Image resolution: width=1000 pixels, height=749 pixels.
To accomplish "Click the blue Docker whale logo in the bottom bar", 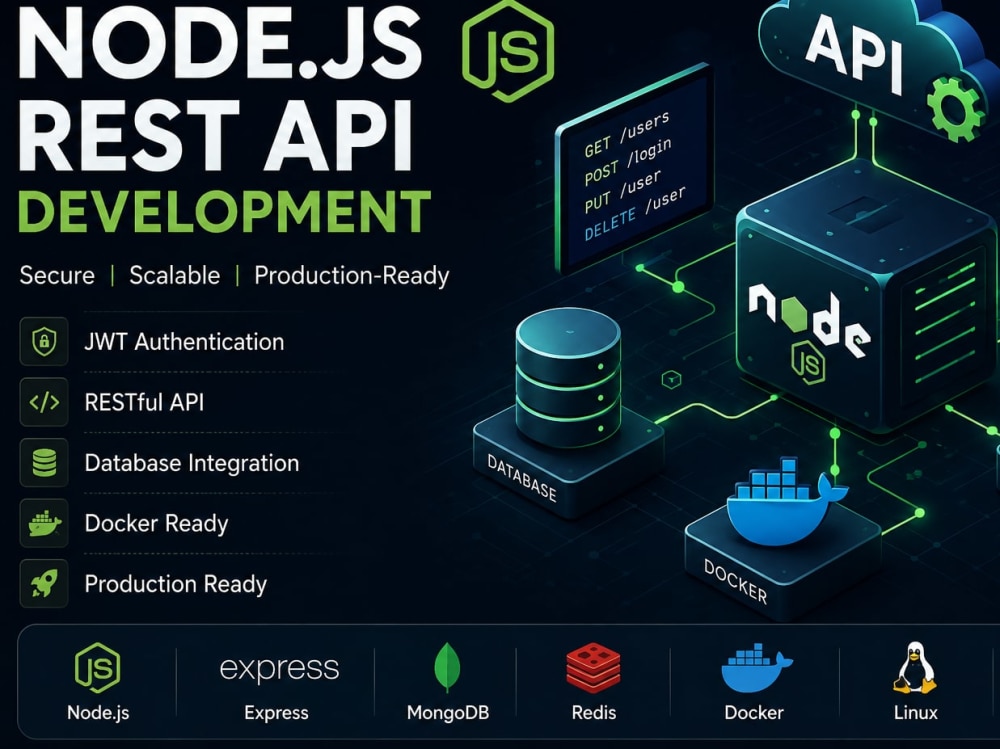I will click(x=756, y=668).
